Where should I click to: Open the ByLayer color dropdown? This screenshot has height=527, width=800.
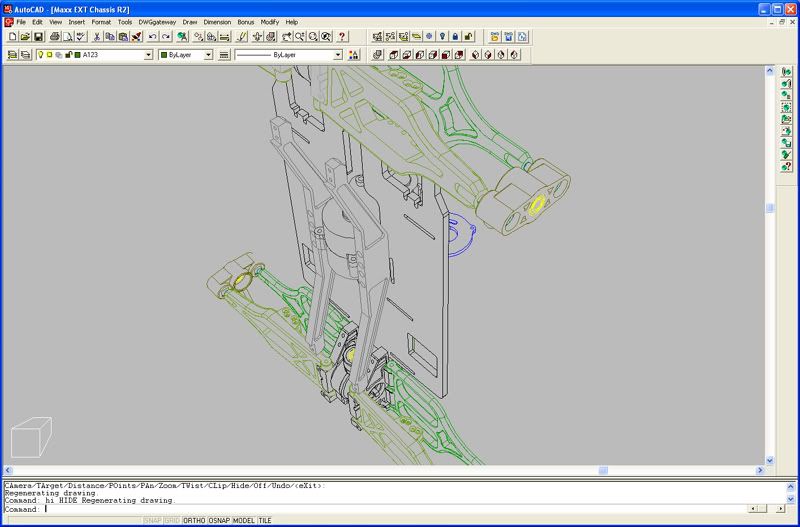[208, 55]
